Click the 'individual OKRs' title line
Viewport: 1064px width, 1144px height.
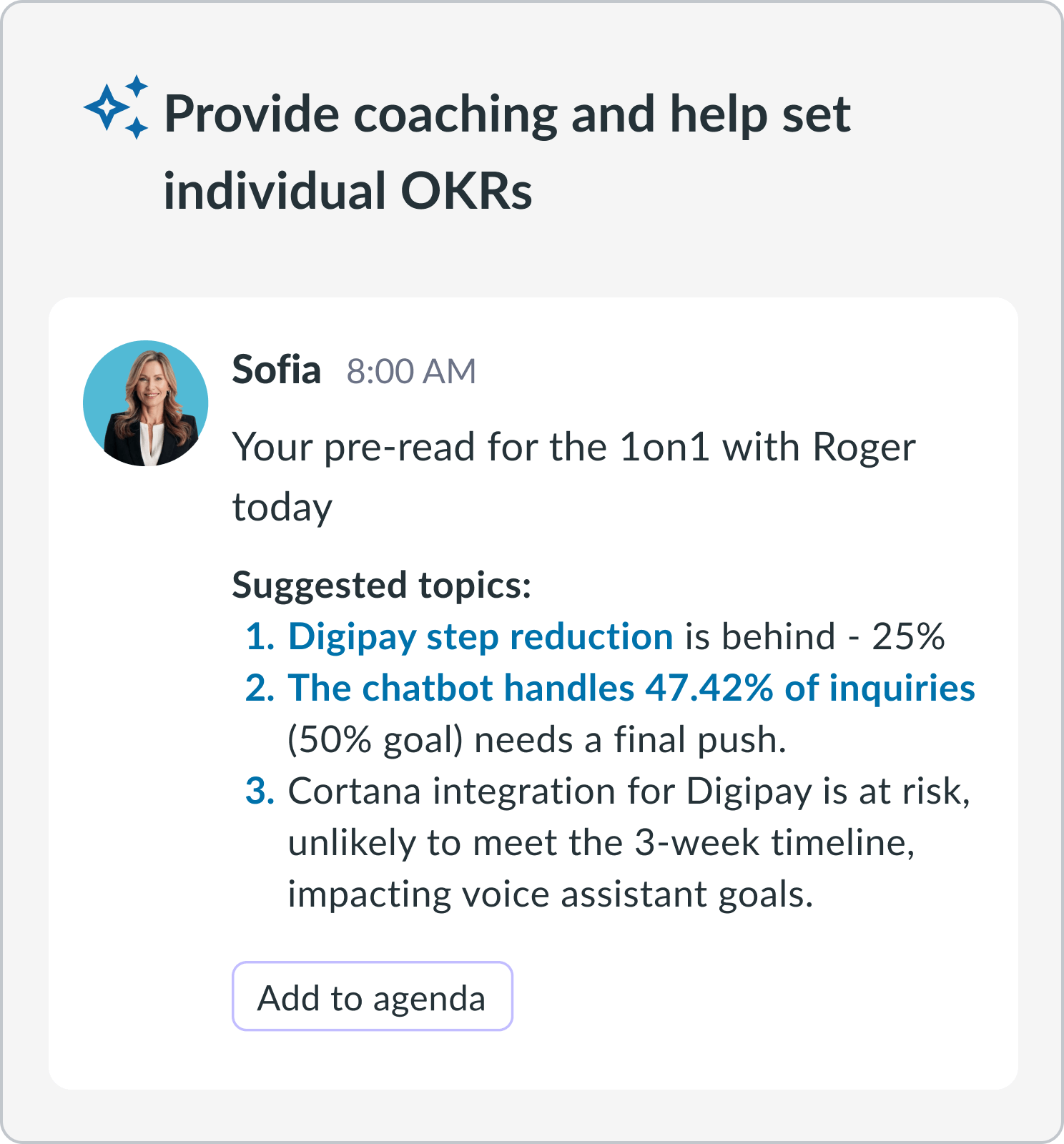click(x=348, y=191)
